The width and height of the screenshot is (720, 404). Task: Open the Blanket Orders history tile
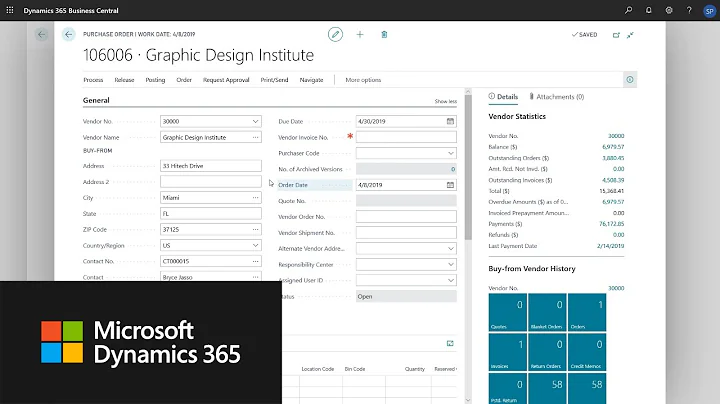click(547, 312)
